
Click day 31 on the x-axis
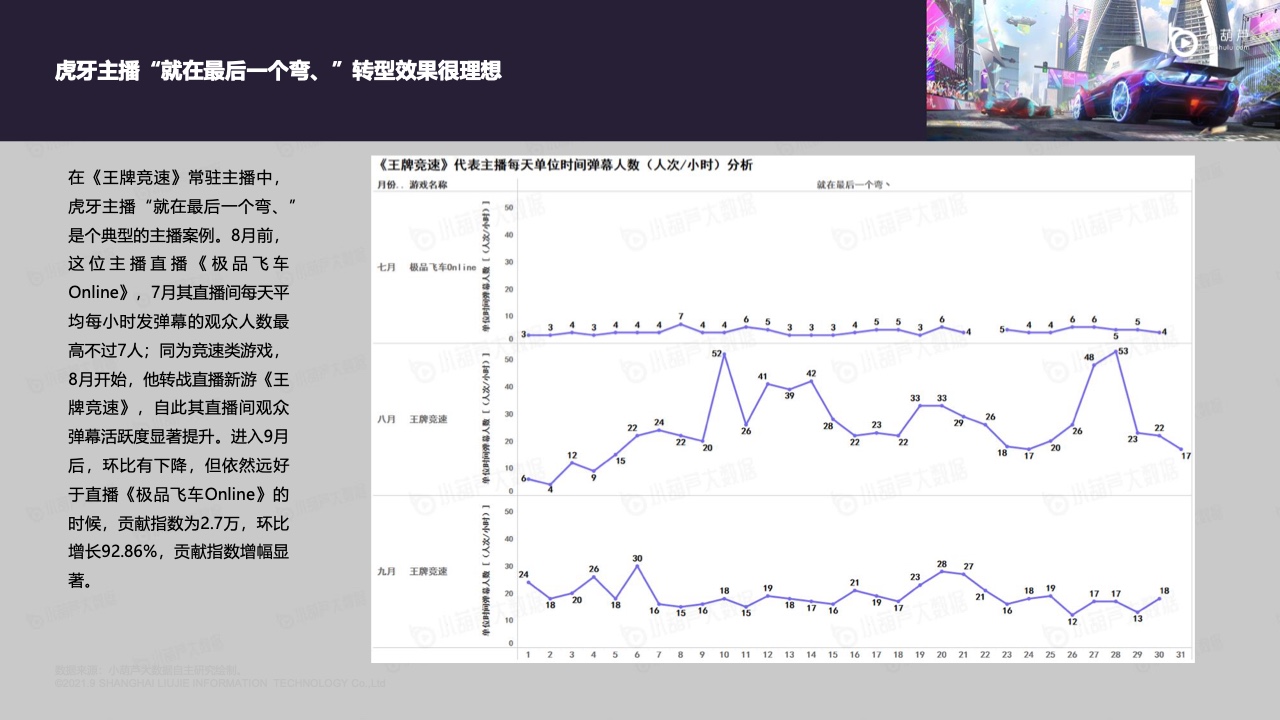pos(1181,655)
